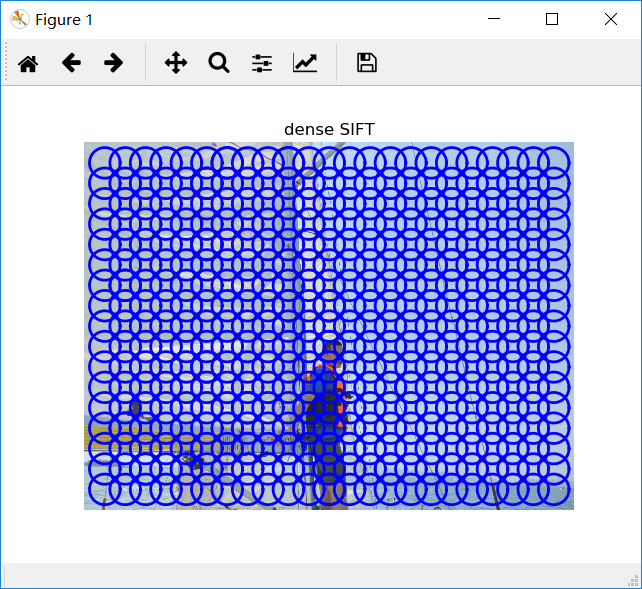
Task: Go back to the previous view
Action: (x=71, y=63)
